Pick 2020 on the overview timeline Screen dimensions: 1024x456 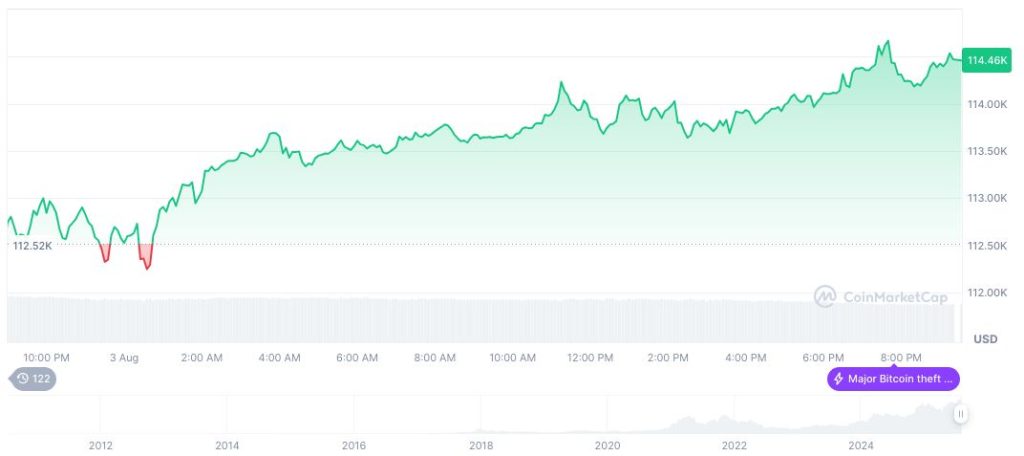pyautogui.click(x=607, y=445)
